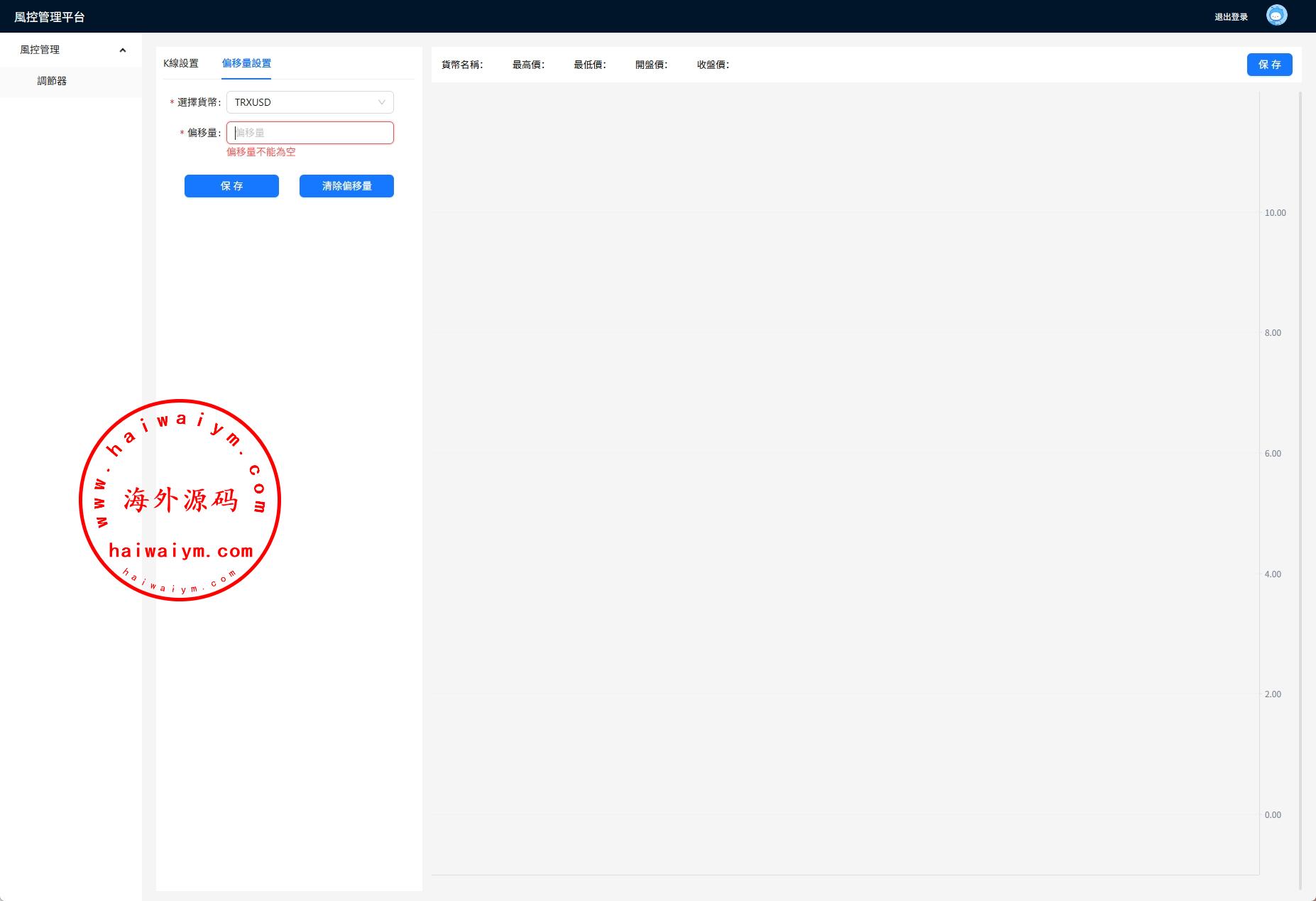Image resolution: width=1316 pixels, height=901 pixels.
Task: Click the 收盤價 label
Action: tap(713, 65)
